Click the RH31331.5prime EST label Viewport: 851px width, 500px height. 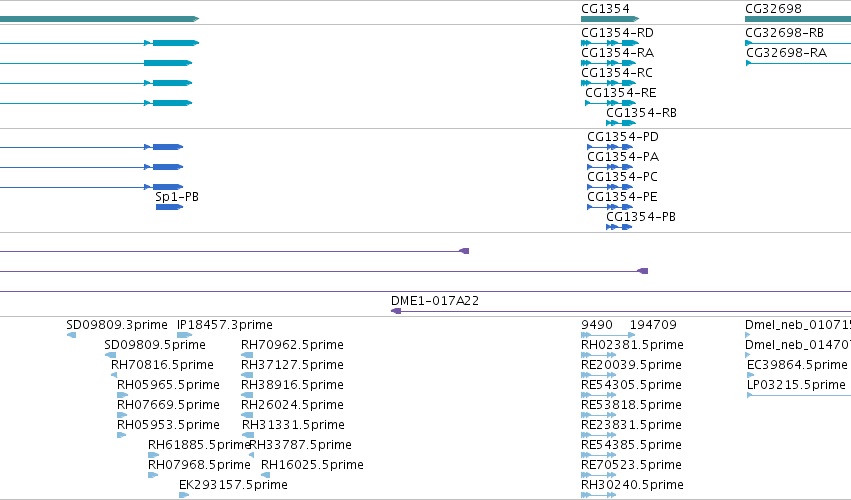click(293, 425)
